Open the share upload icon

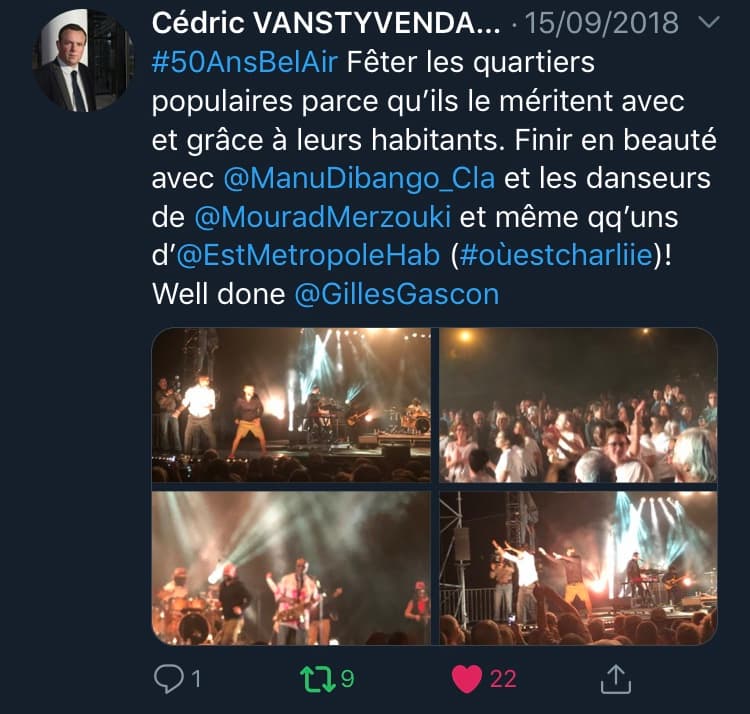coord(616,679)
